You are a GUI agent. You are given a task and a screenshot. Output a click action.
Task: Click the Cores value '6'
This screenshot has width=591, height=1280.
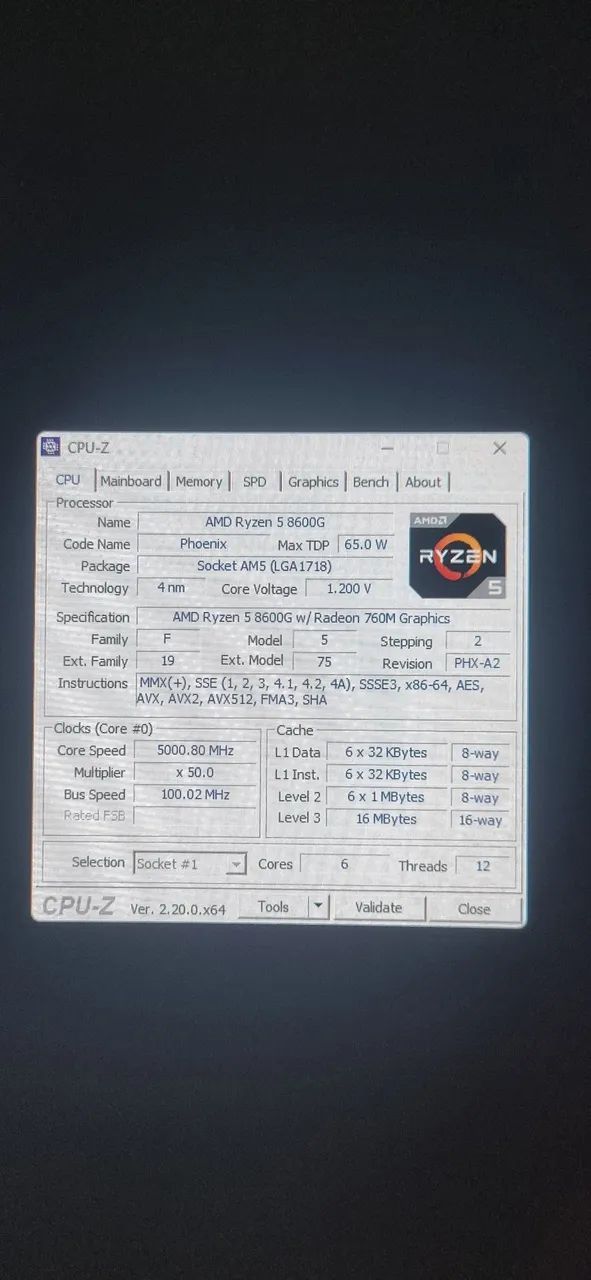344,864
